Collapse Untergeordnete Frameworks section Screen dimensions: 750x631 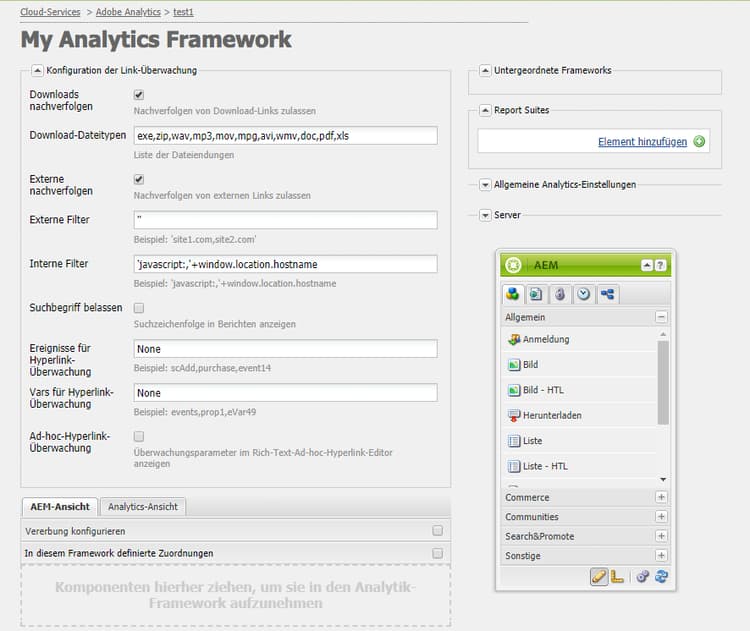pyautogui.click(x=485, y=71)
